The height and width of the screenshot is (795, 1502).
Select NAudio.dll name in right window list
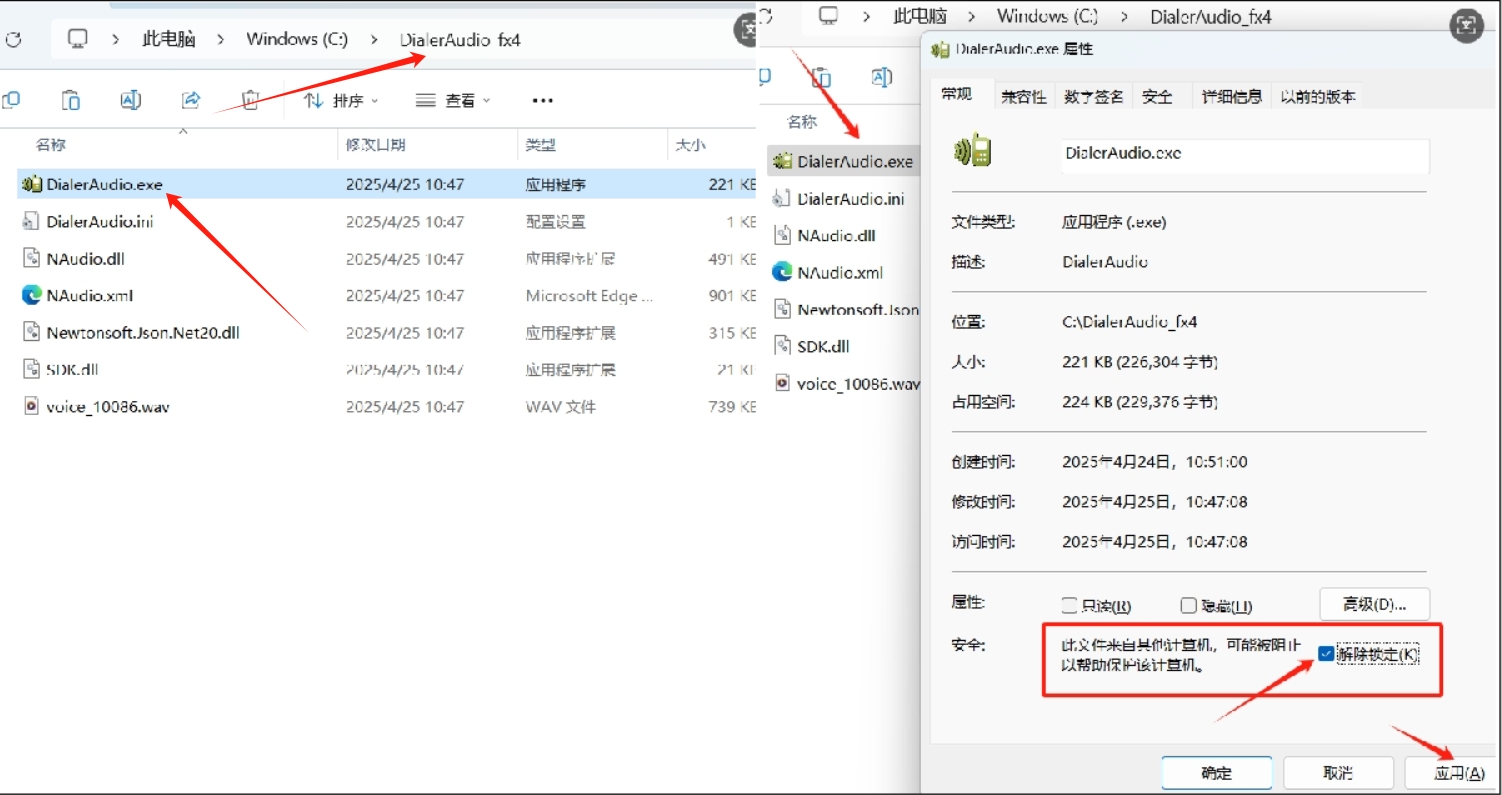pyautogui.click(x=837, y=235)
